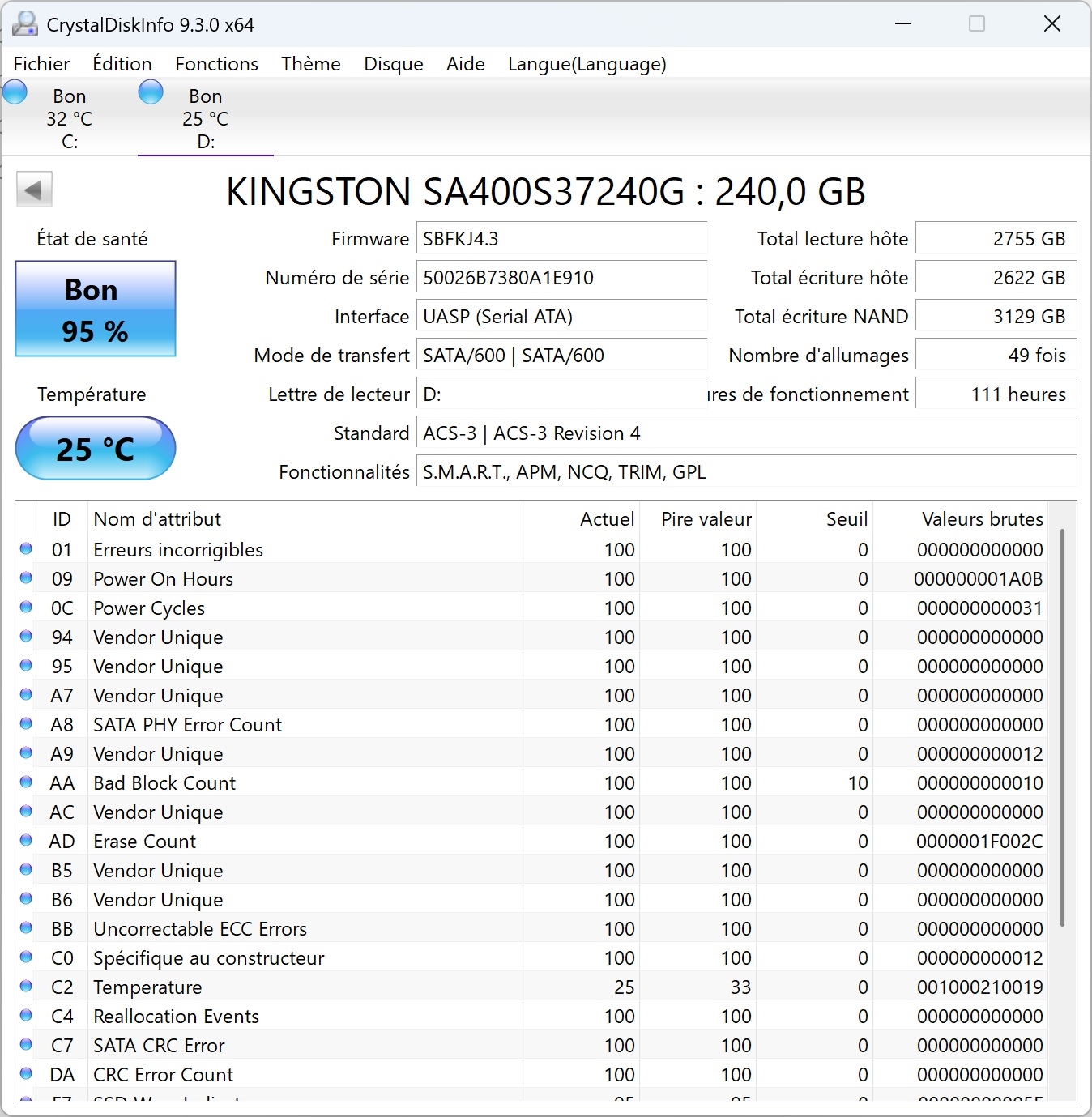The height and width of the screenshot is (1117, 1092).
Task: Select the D: drive tab at 25 °C
Action: (x=206, y=118)
